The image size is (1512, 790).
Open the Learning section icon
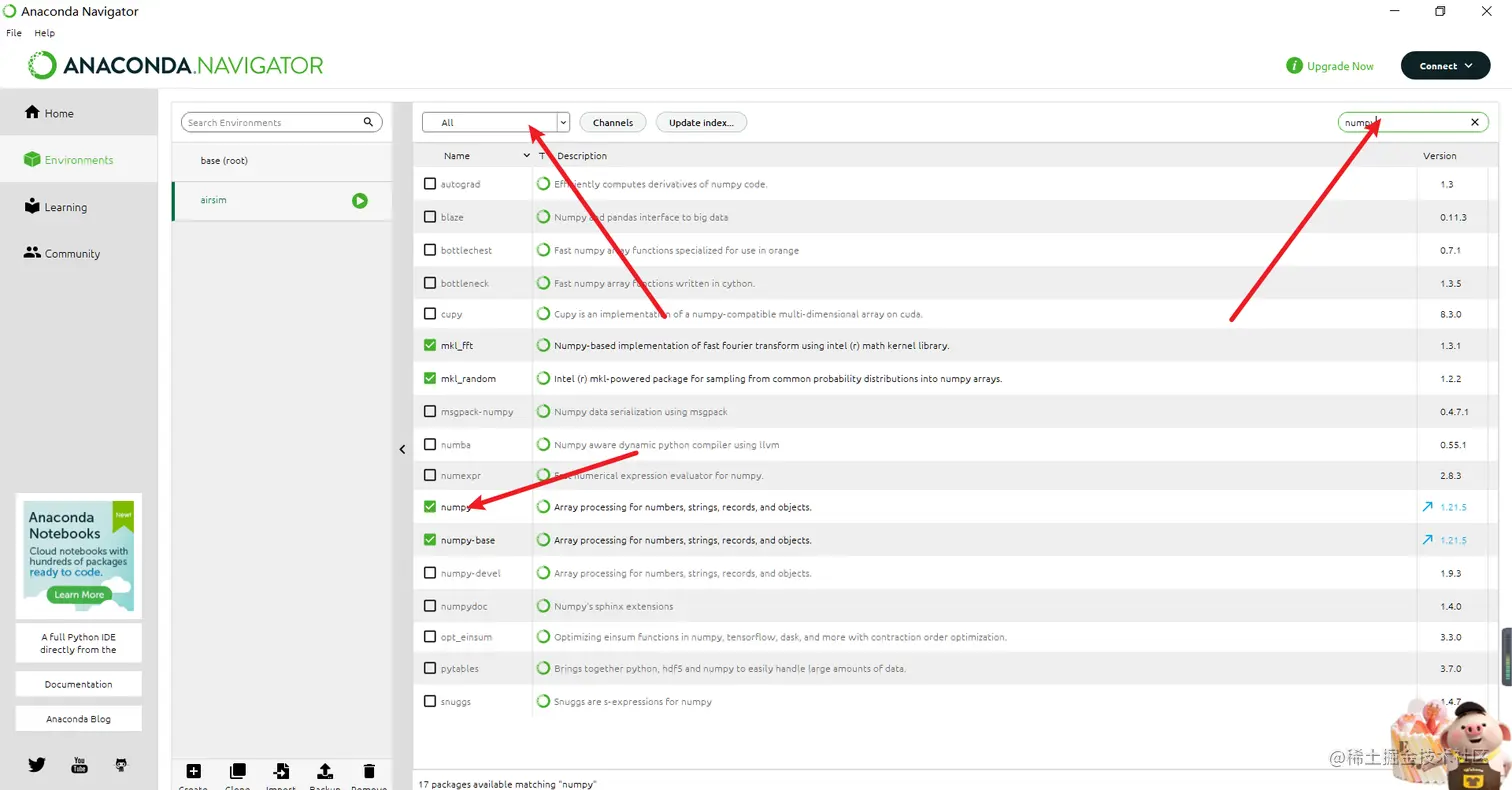click(32, 207)
